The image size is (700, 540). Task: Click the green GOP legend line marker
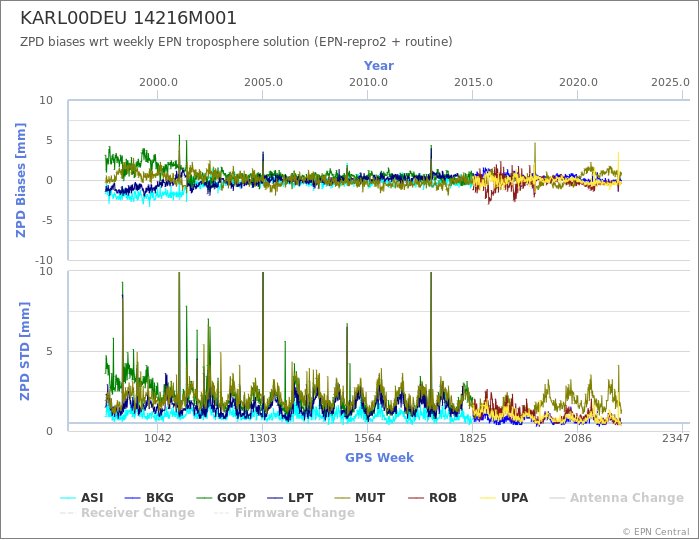(204, 498)
